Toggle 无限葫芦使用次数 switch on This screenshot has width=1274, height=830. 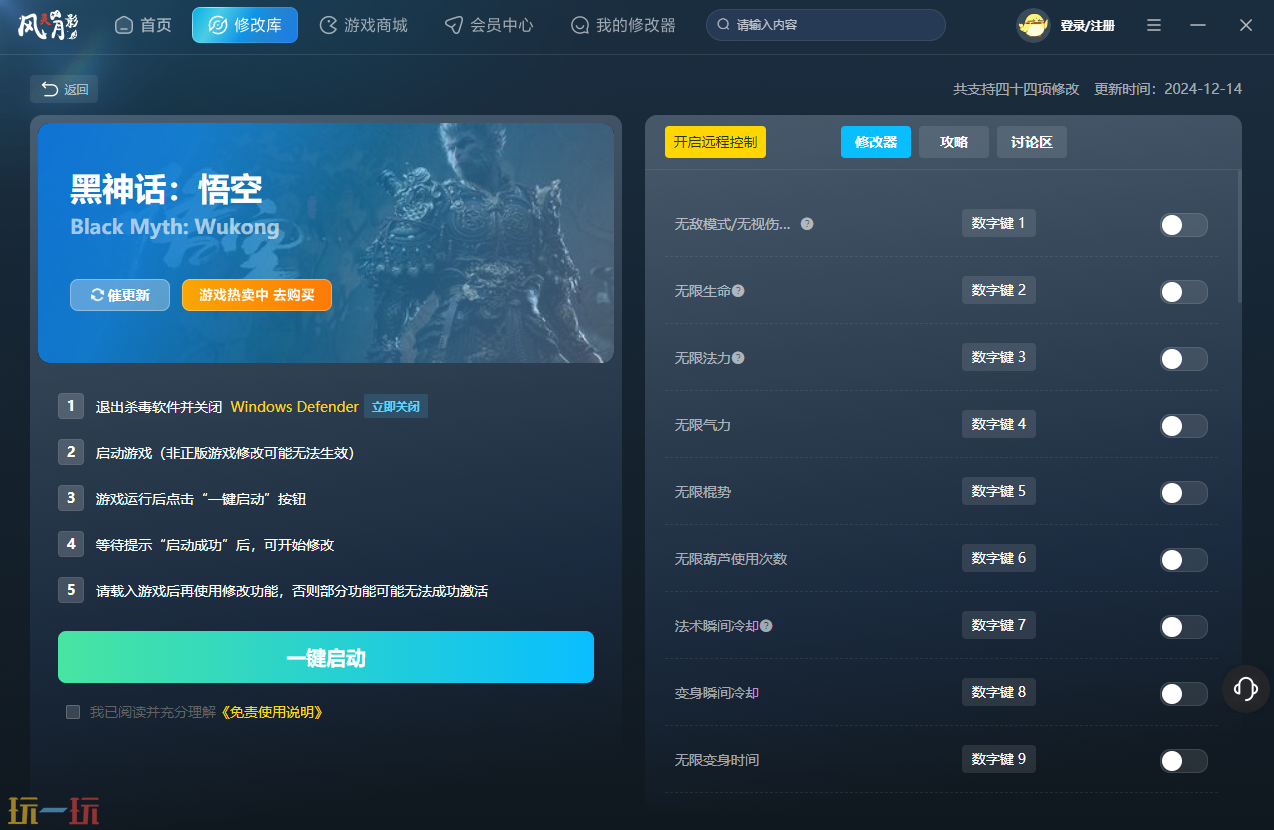1183,560
